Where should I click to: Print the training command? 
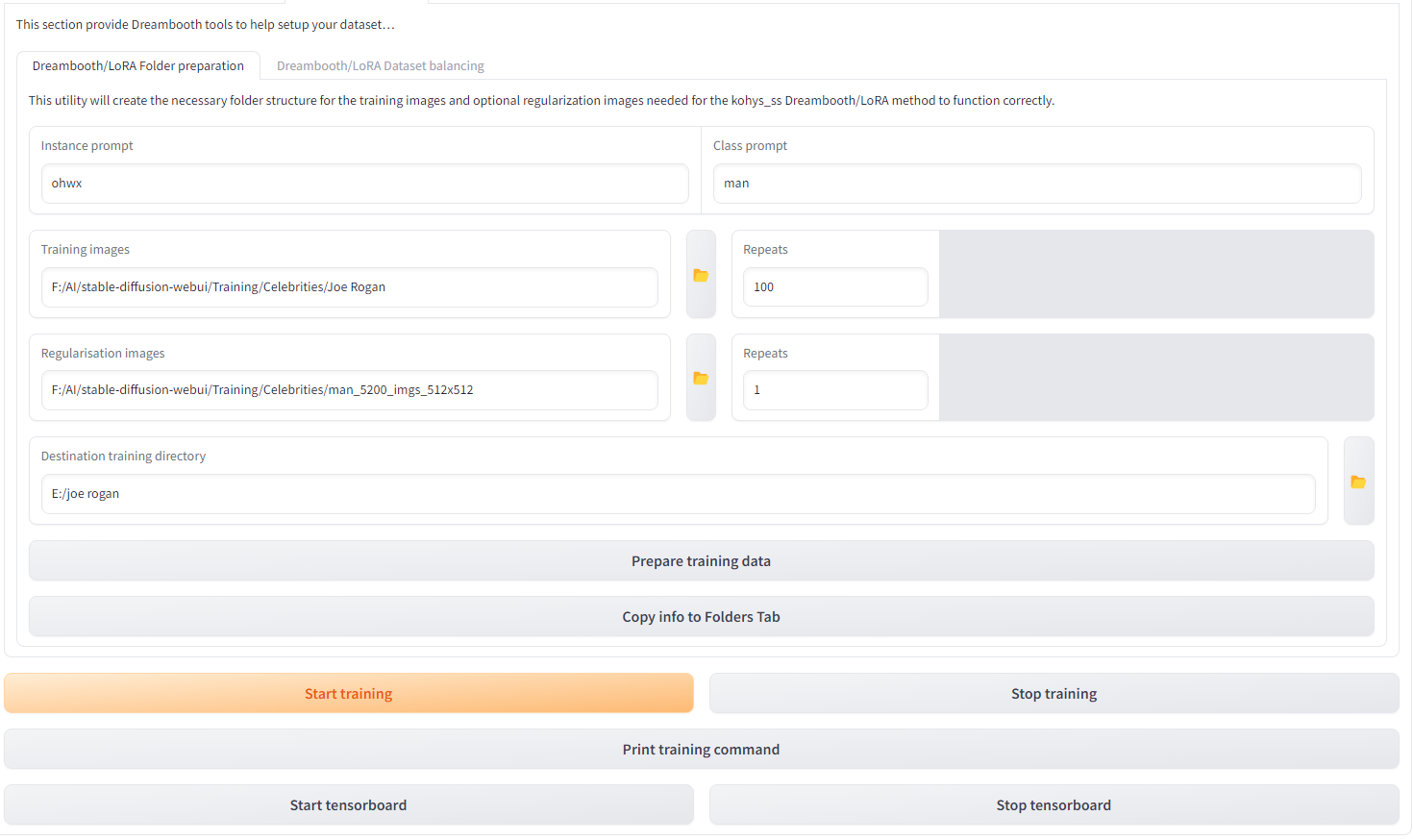click(701, 750)
